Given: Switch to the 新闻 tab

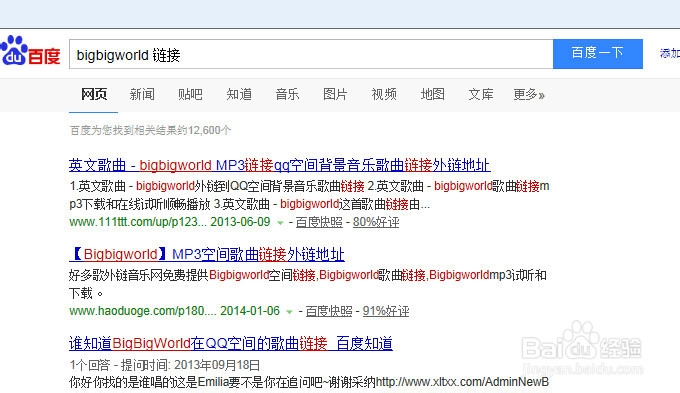Looking at the screenshot, I should (x=142, y=94).
